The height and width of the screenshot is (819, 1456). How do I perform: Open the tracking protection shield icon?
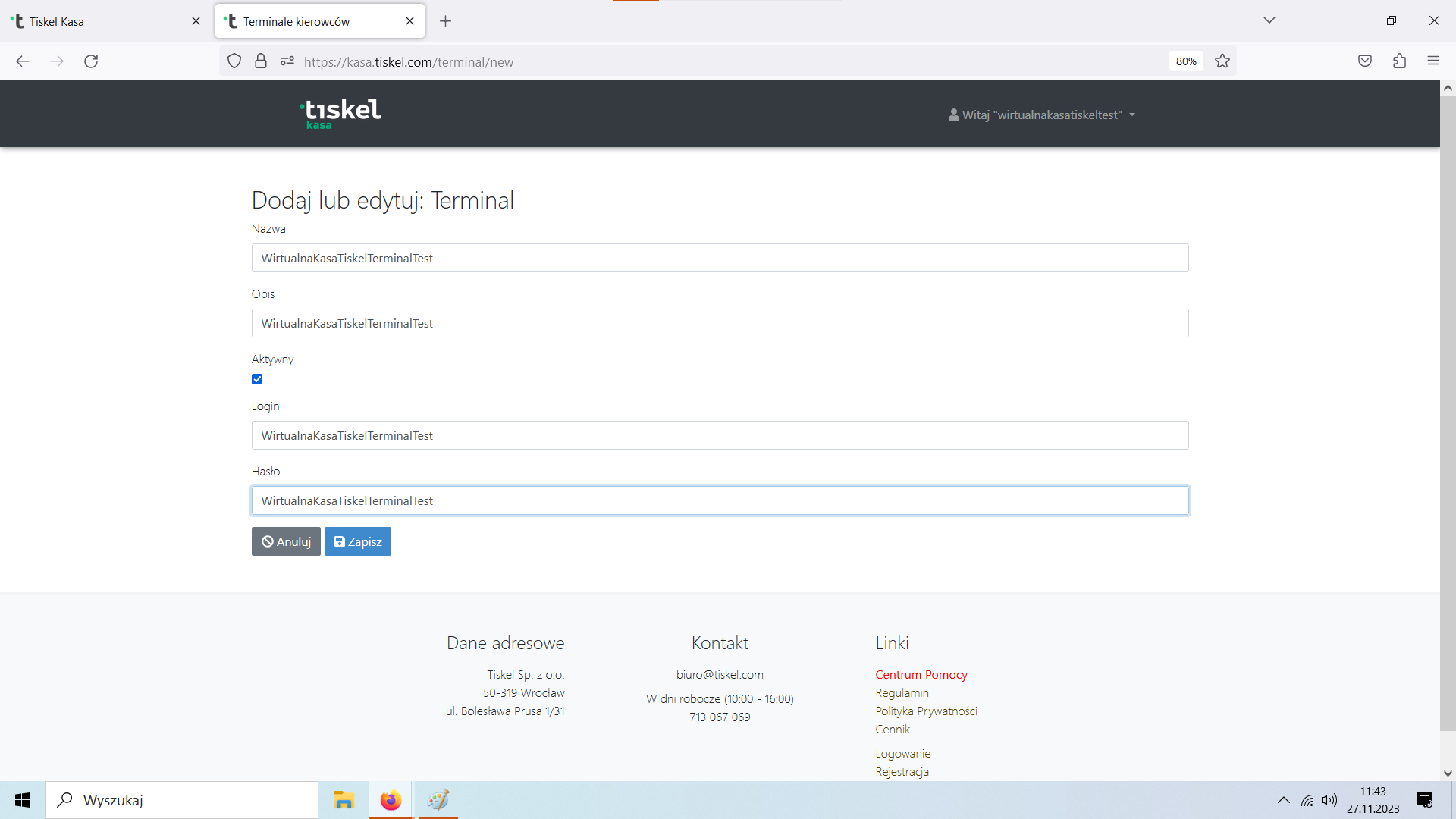coord(234,61)
